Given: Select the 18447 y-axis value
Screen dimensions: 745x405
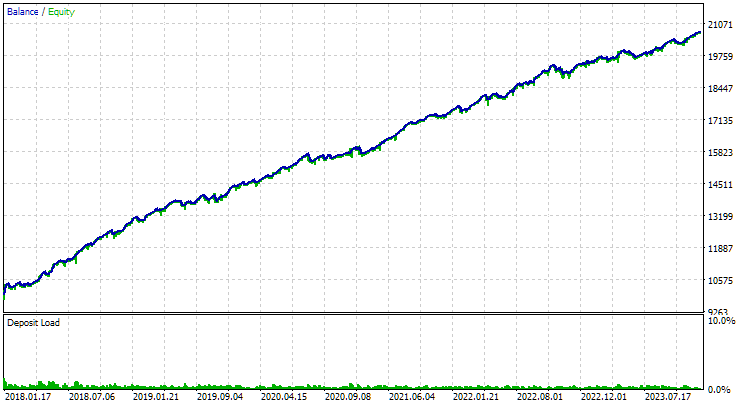Looking at the screenshot, I should coord(720,88).
